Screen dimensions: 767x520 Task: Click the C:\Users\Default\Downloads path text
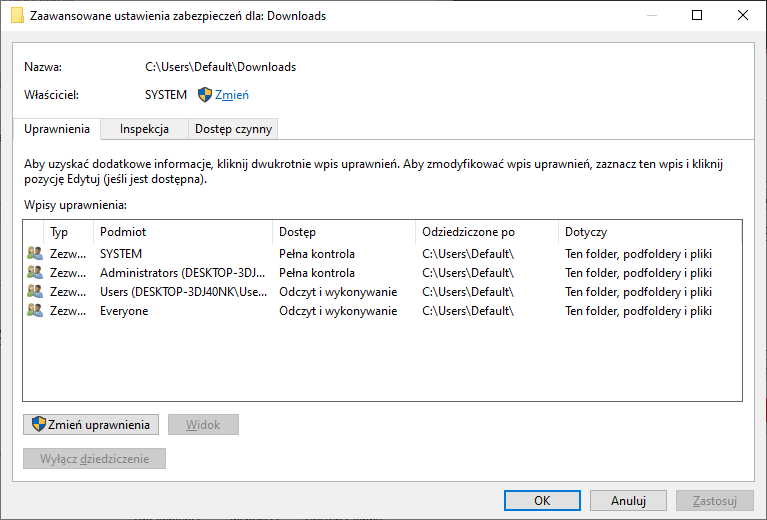221,67
